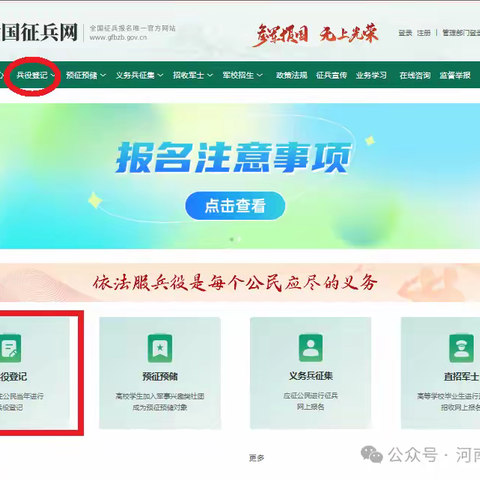
Task: Click the www.gfbzb.gov.cn address text
Action: tap(118, 38)
